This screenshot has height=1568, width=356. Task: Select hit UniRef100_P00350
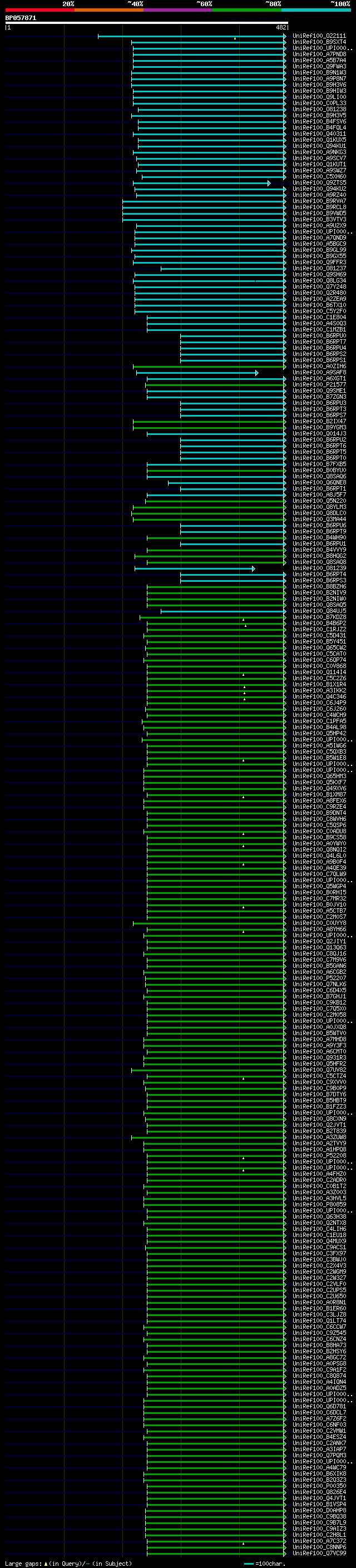pyautogui.click(x=319, y=1486)
